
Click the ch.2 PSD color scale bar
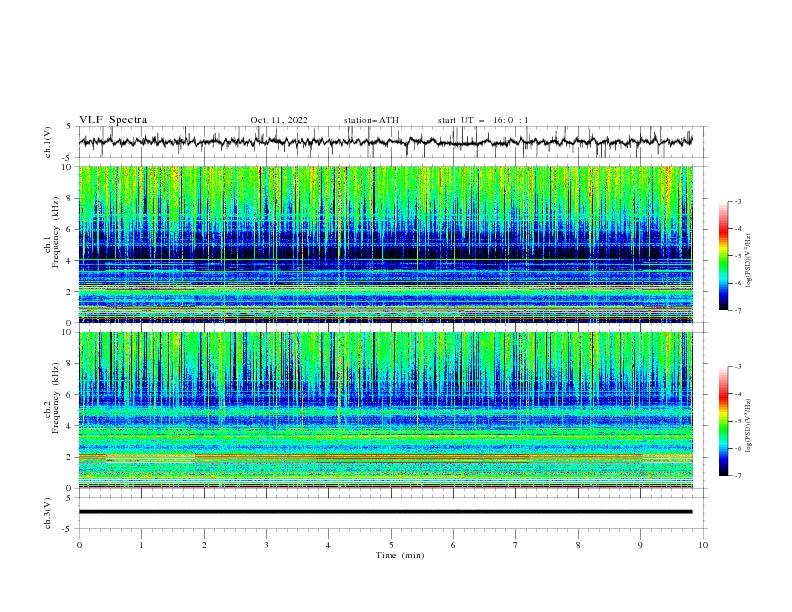pos(723,421)
